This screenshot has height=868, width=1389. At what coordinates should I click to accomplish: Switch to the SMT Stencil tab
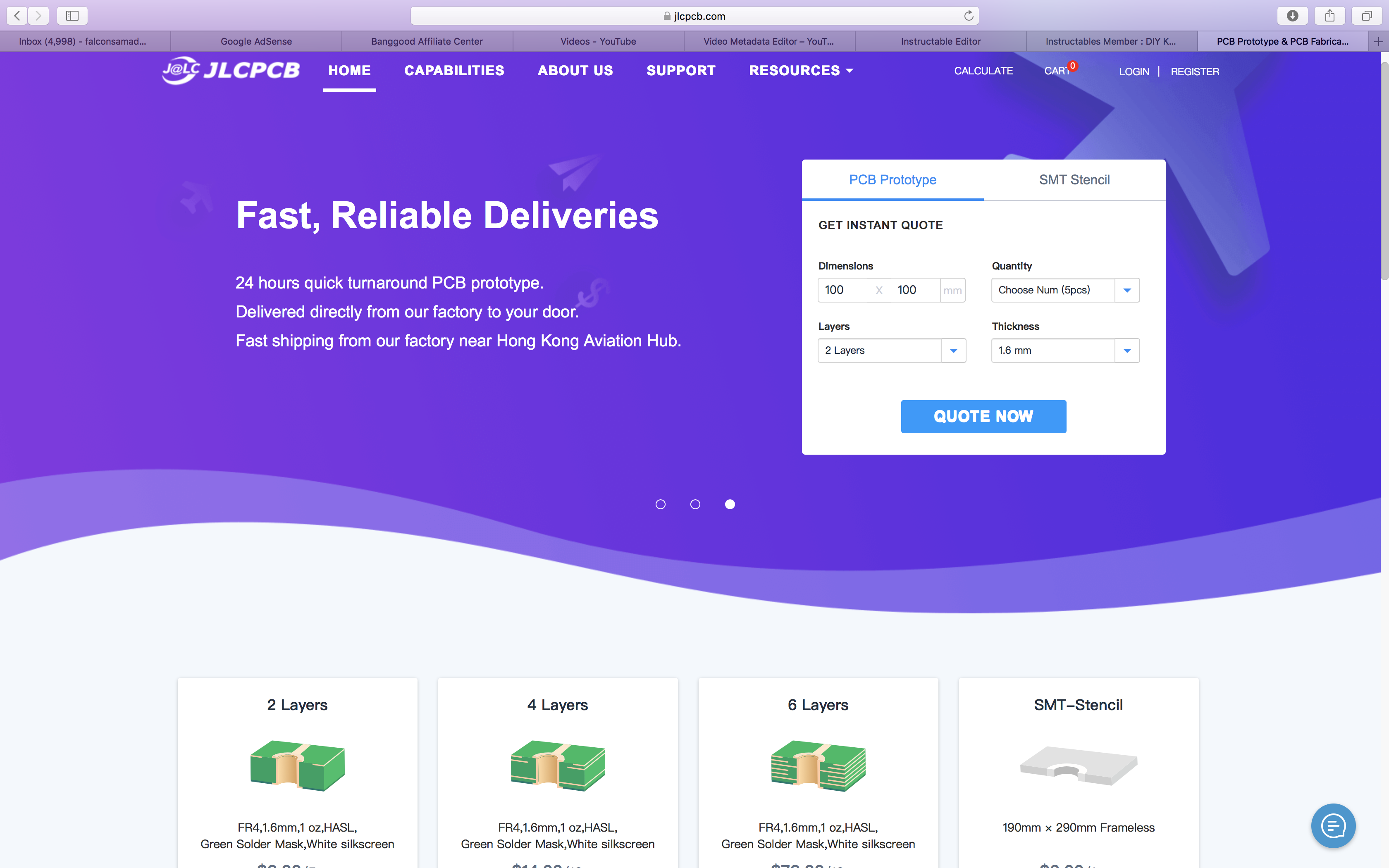click(x=1074, y=180)
